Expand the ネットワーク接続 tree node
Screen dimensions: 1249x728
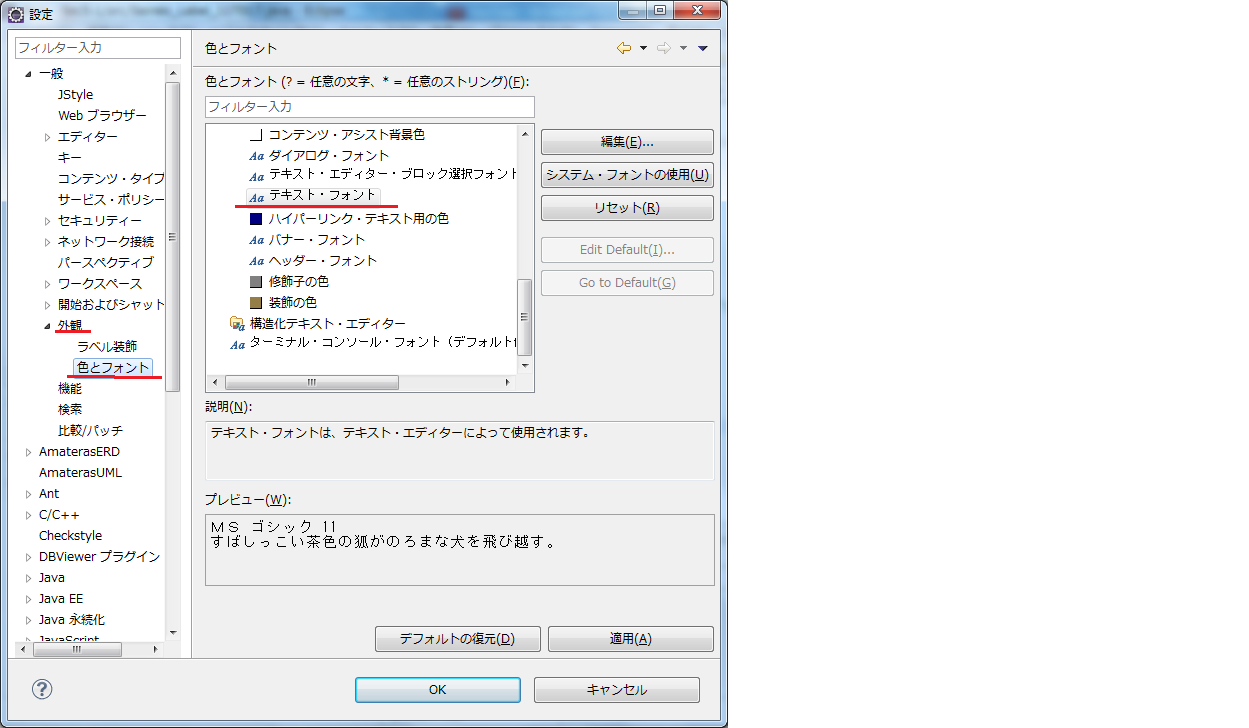47,242
